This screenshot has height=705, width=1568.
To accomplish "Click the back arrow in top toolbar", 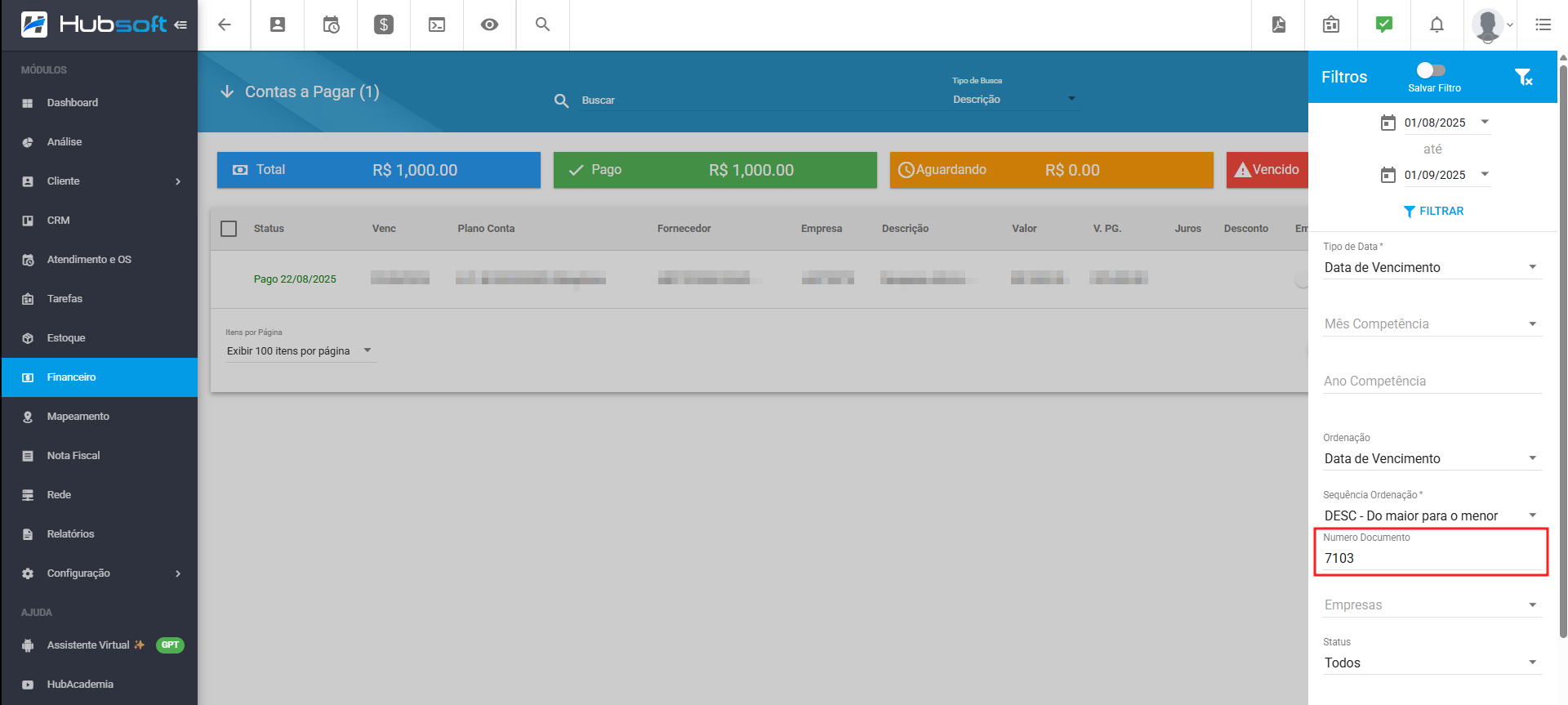I will tap(225, 25).
